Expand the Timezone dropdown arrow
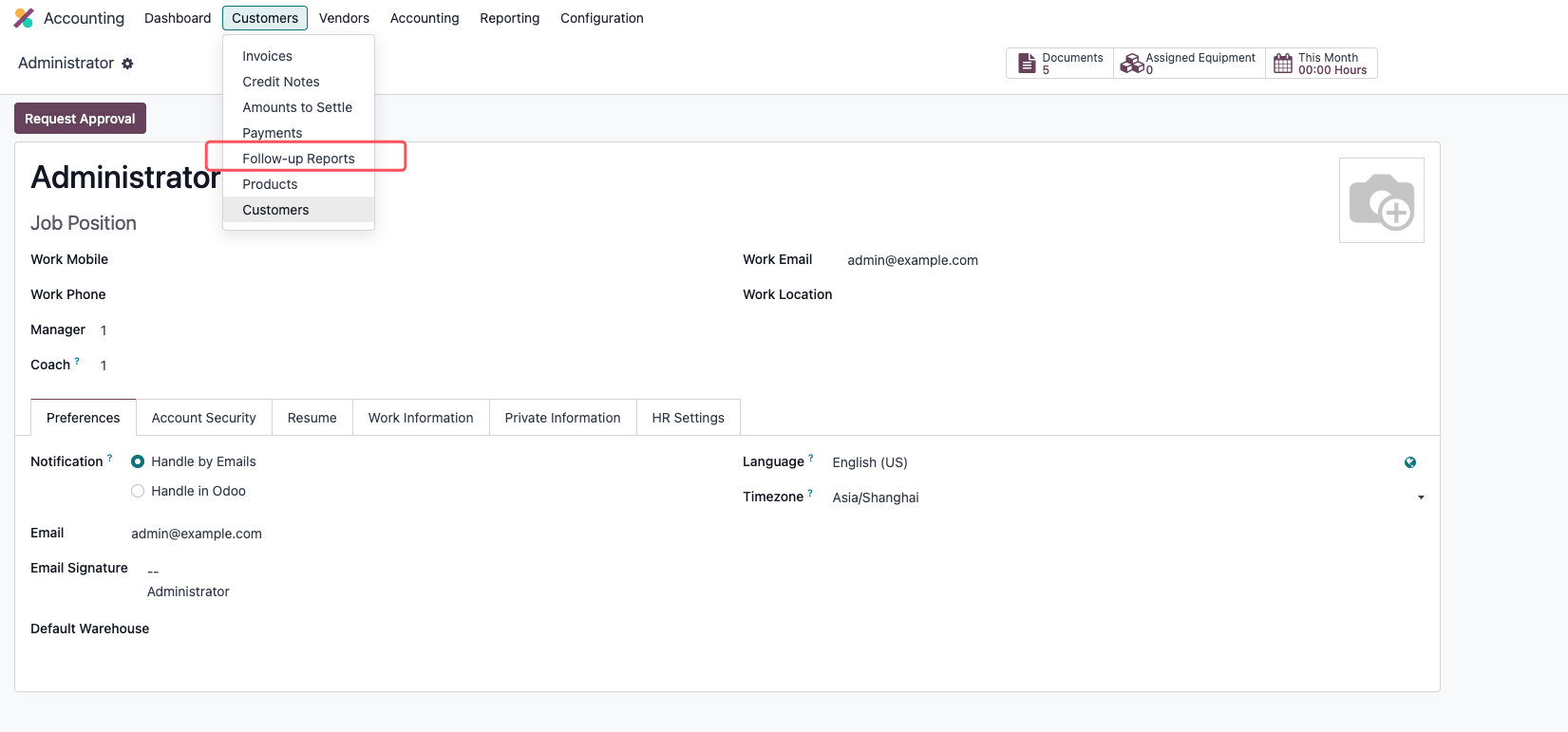1568x732 pixels. [x=1421, y=497]
